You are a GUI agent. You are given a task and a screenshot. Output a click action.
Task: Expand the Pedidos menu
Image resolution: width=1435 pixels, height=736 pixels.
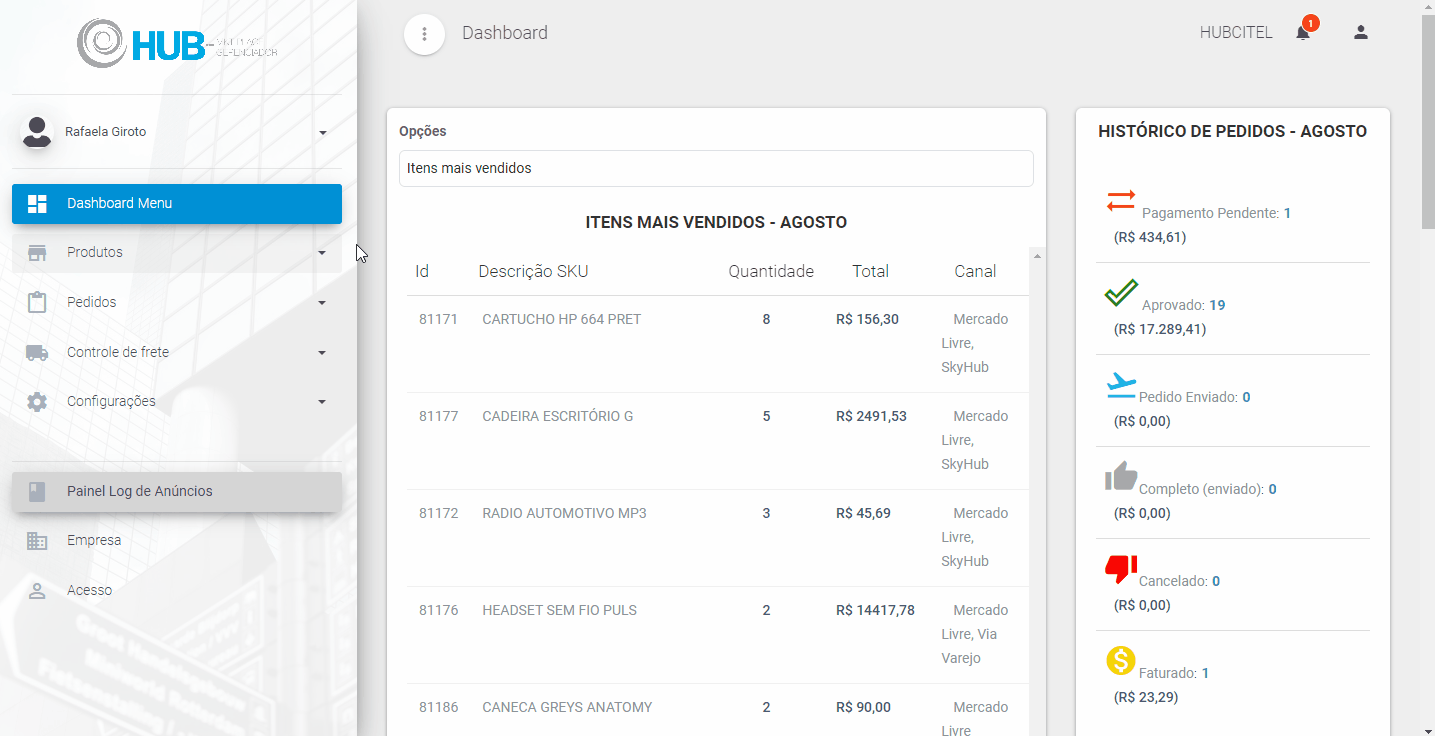click(177, 302)
